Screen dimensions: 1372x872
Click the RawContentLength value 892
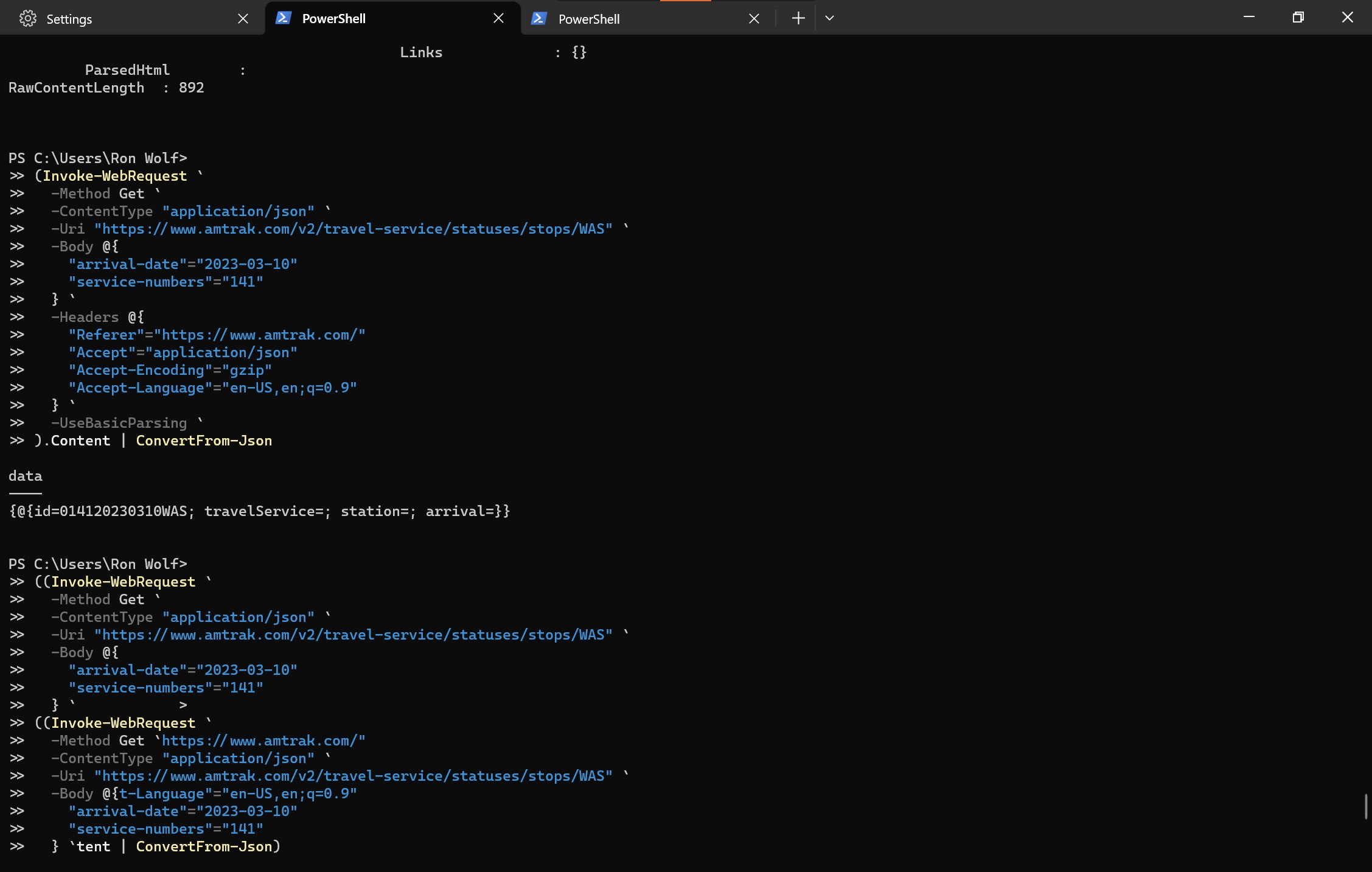191,88
